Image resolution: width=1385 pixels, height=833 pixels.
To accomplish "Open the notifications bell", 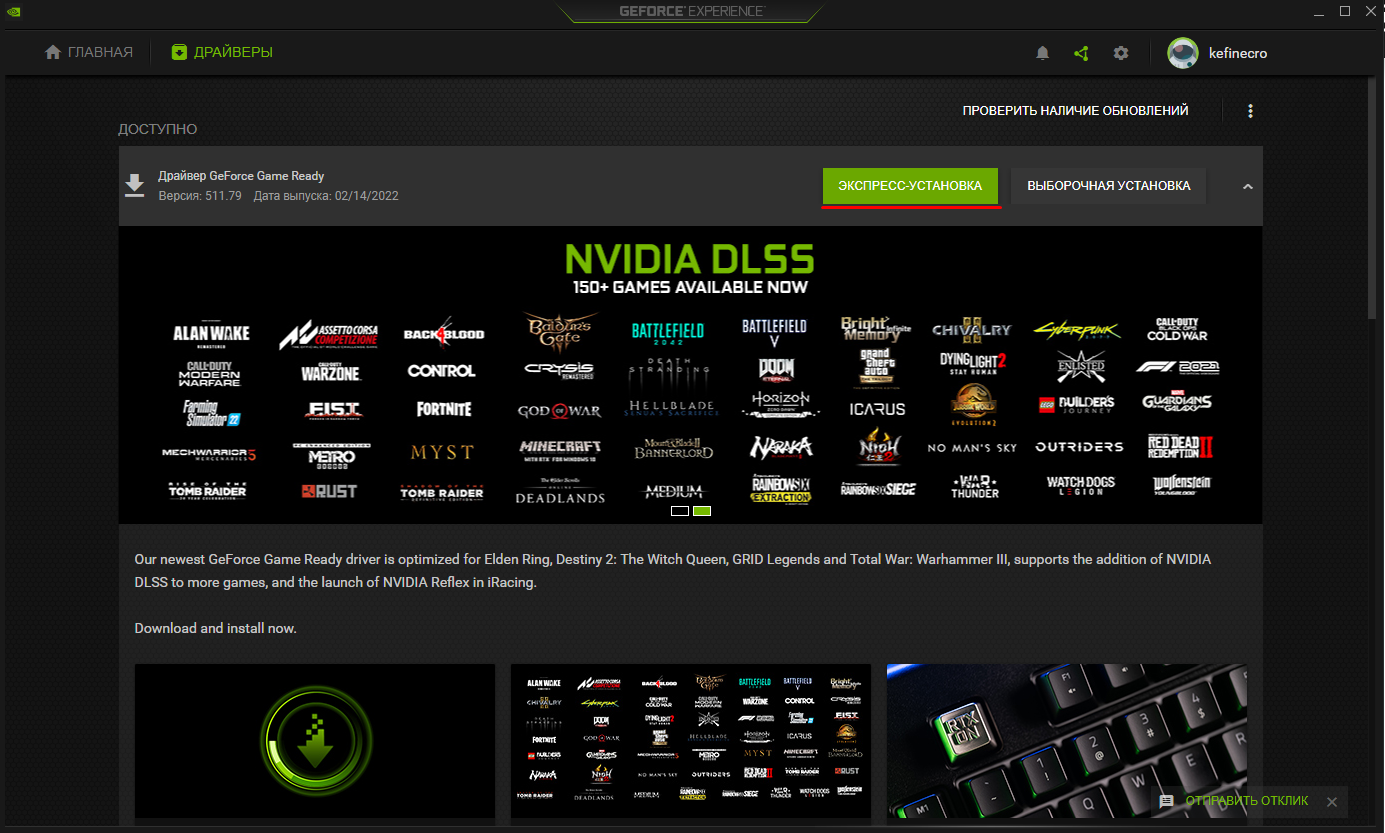I will 1043,53.
